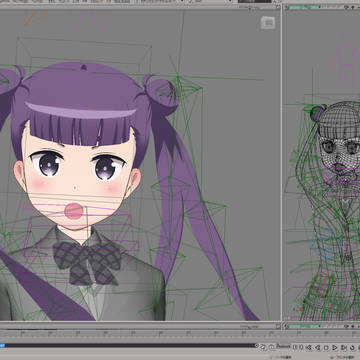Image resolution: width=360 pixels, height=360 pixels.
Task: Toggle the loop playback button
Action: [x=352, y=347]
